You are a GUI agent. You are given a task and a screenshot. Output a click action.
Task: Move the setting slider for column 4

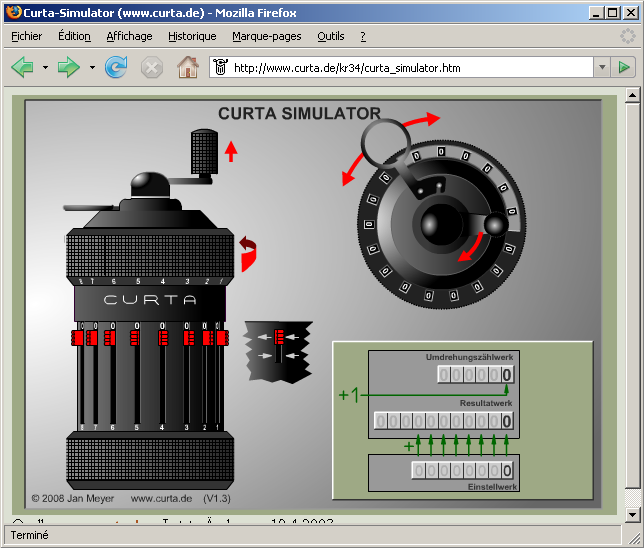163,338
